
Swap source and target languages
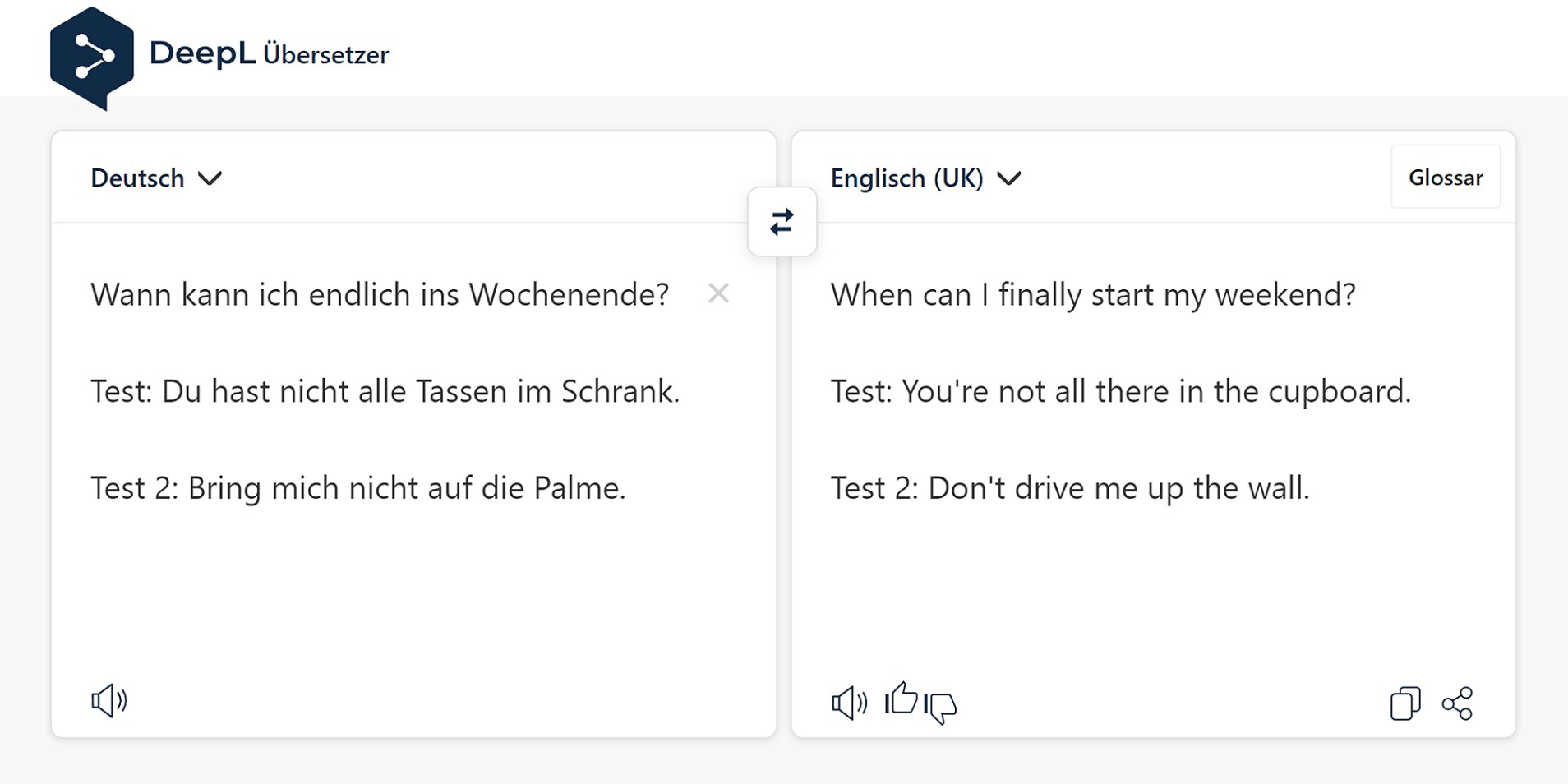pyautogui.click(x=782, y=222)
